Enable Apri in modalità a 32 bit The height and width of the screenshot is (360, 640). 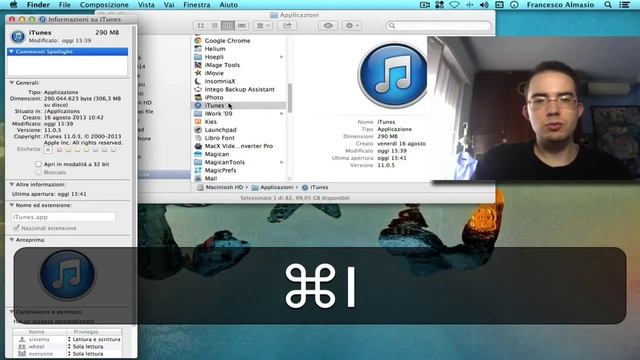[38, 164]
